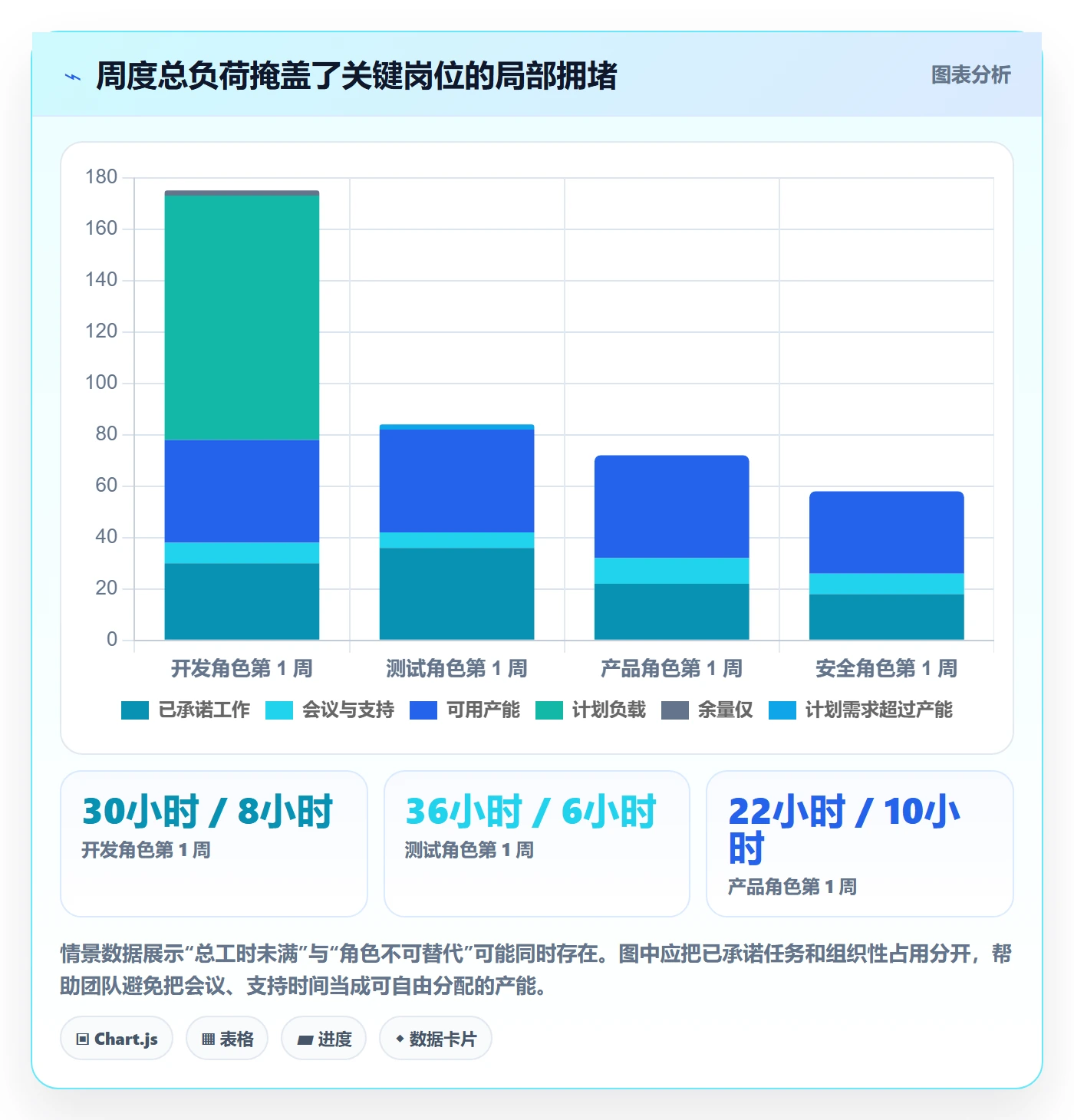Click the light cyan 会议与支持 segment of 产品角色 bar
This screenshot has width=1074, height=1120.
(x=671, y=571)
